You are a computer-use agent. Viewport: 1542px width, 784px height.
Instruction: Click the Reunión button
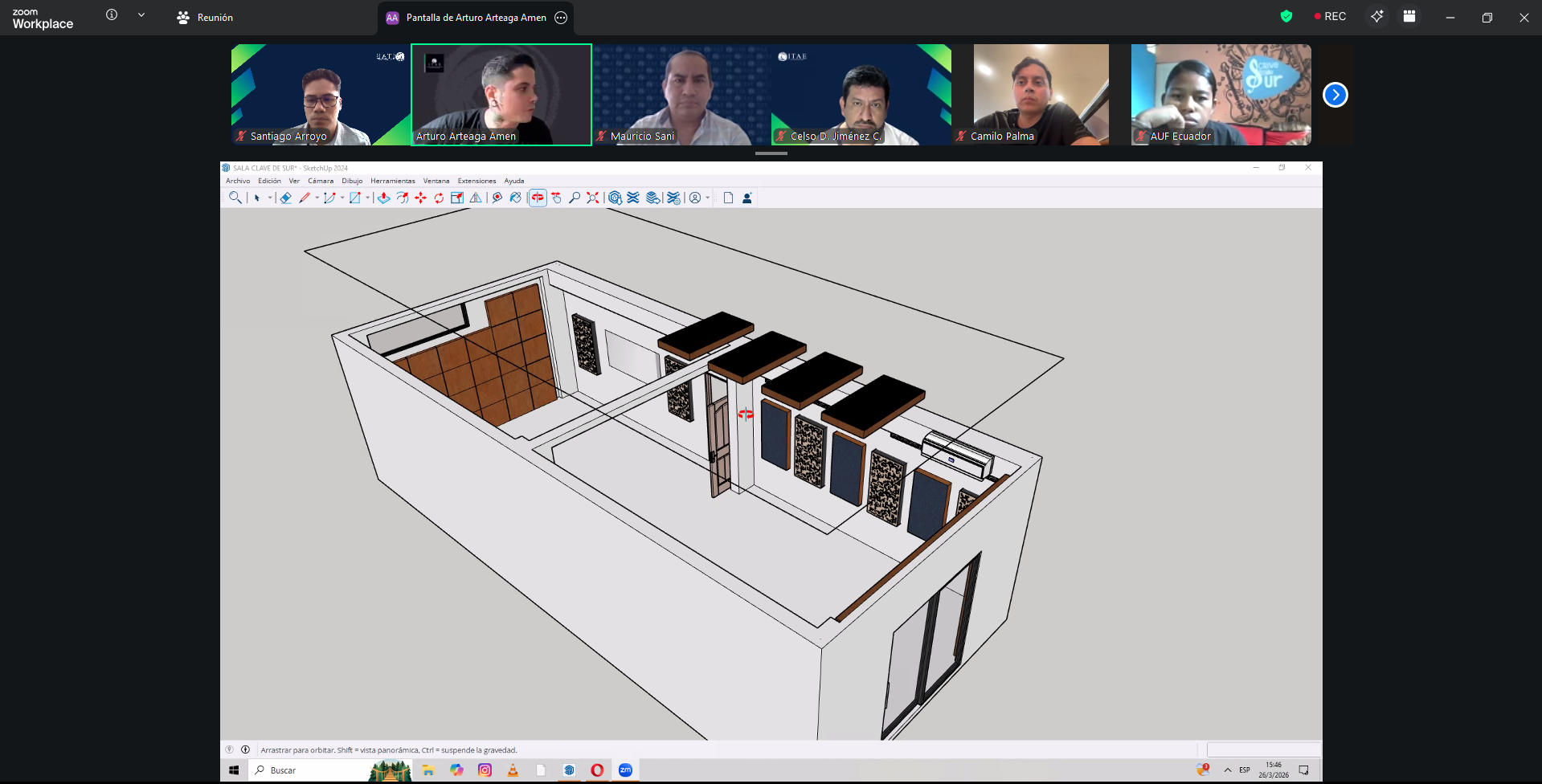[205, 18]
